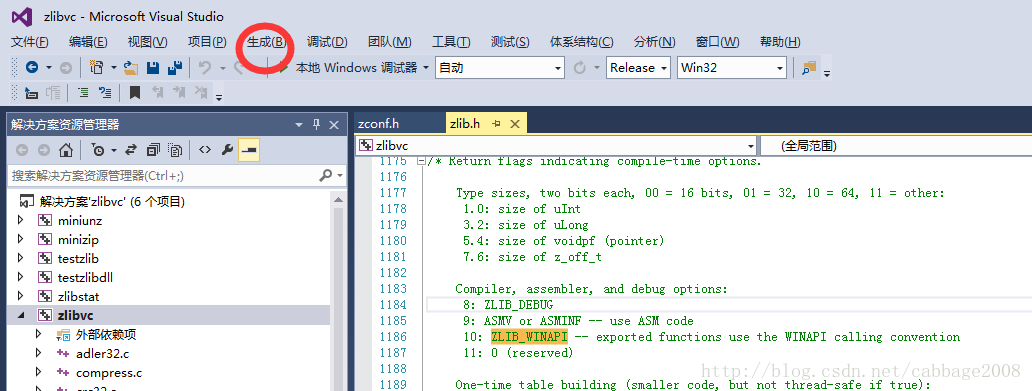Collapse the zlibvc project node
This screenshot has height=391, width=1032.
(x=20, y=315)
